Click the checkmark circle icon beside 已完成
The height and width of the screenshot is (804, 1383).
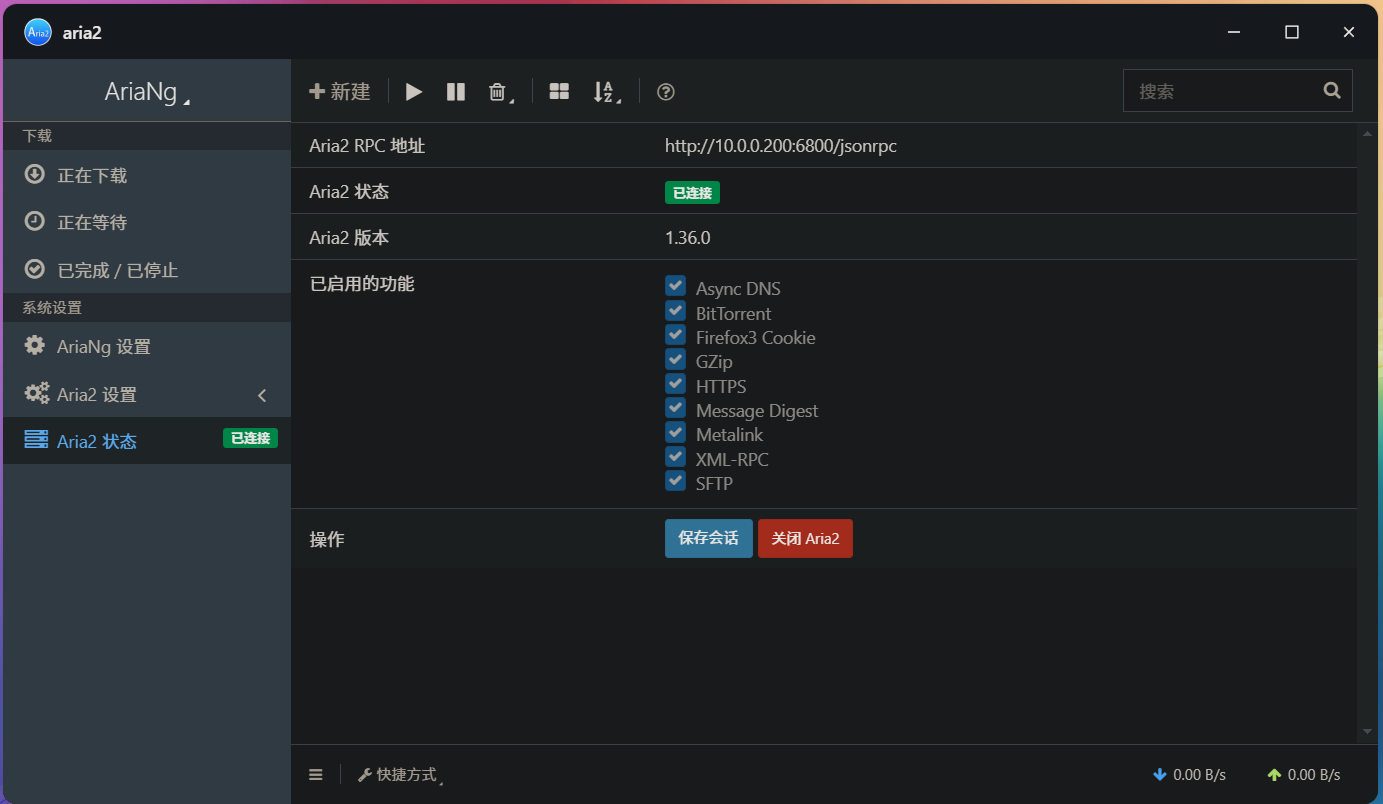pyautogui.click(x=35, y=269)
